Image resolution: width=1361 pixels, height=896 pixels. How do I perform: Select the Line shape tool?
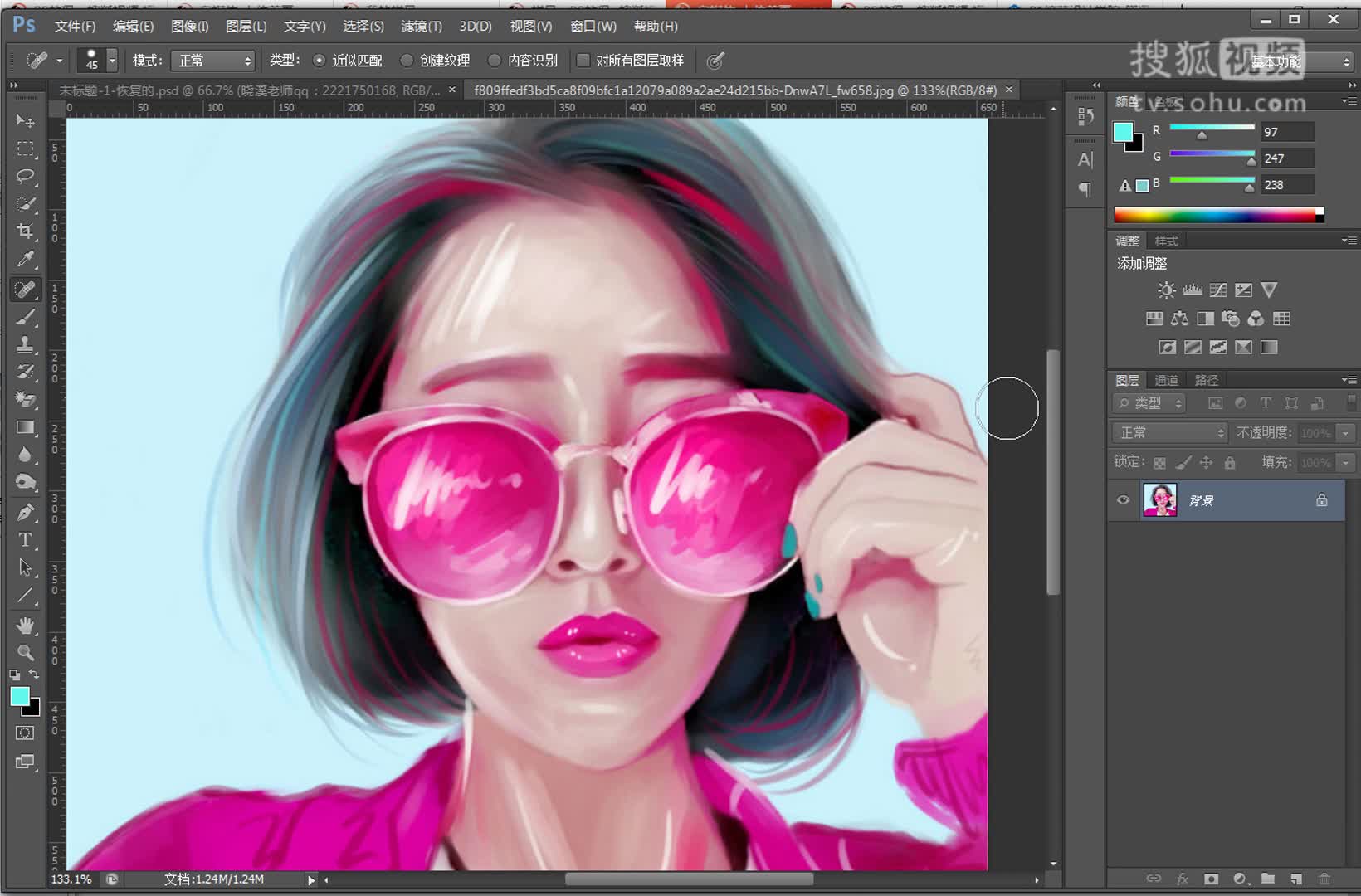tap(25, 596)
